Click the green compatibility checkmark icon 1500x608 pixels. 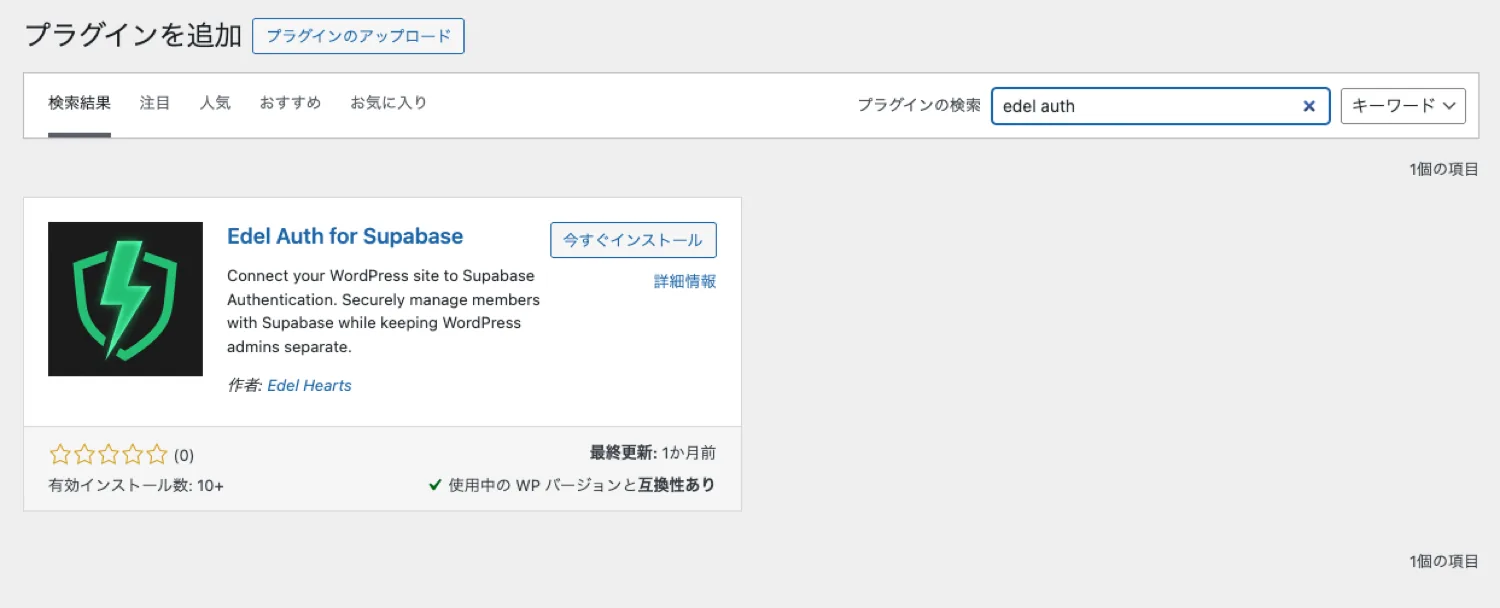point(434,484)
